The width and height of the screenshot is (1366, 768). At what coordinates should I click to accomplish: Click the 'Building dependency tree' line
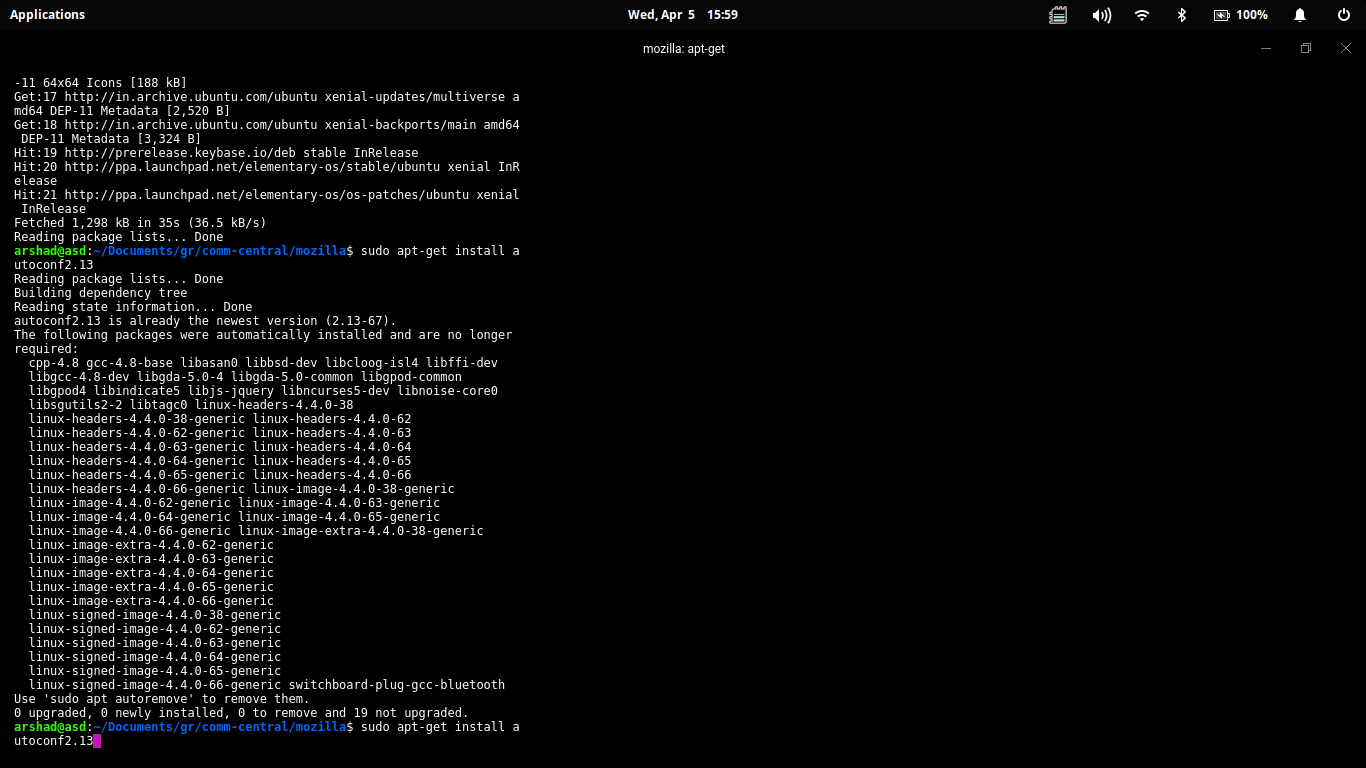click(101, 293)
